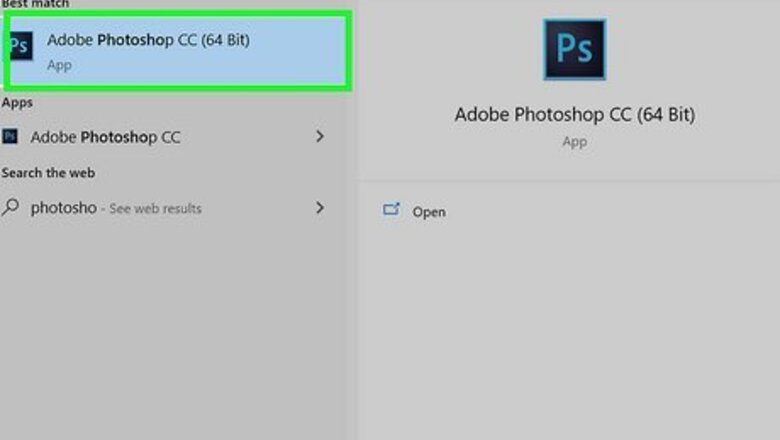Click the large Photoshop icon in the preview pane
Viewport: 780px width, 440px height.
[574, 50]
